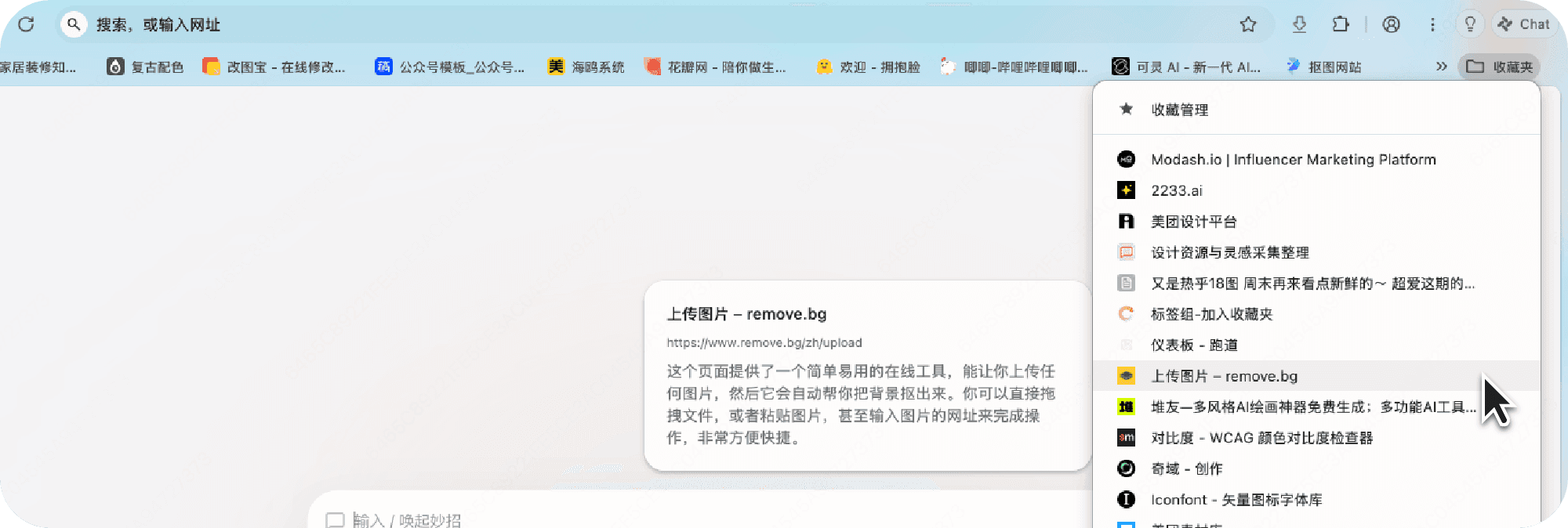Screen dimensions: 1568x528
Task: Open Modash.io Influencer Marketing Platform entry
Action: click(1316, 159)
